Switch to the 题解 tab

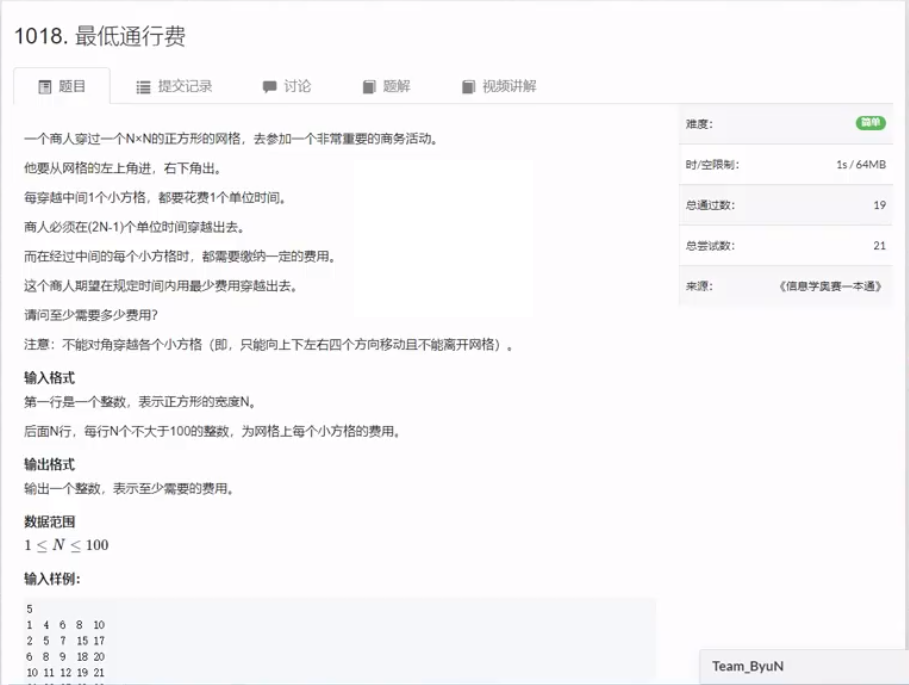click(387, 86)
